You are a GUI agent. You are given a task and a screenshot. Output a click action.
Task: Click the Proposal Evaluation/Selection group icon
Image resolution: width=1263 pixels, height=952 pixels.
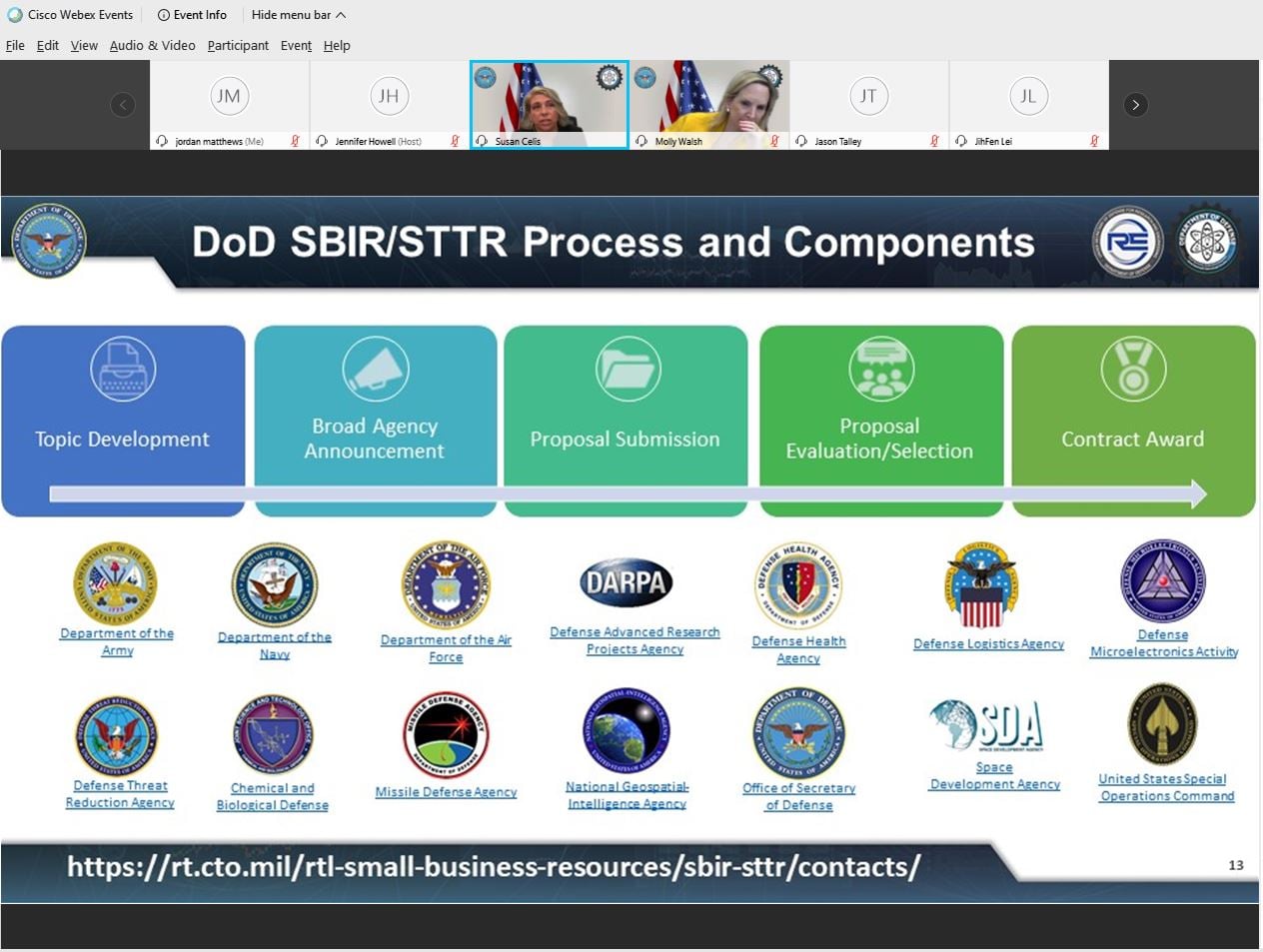click(881, 369)
